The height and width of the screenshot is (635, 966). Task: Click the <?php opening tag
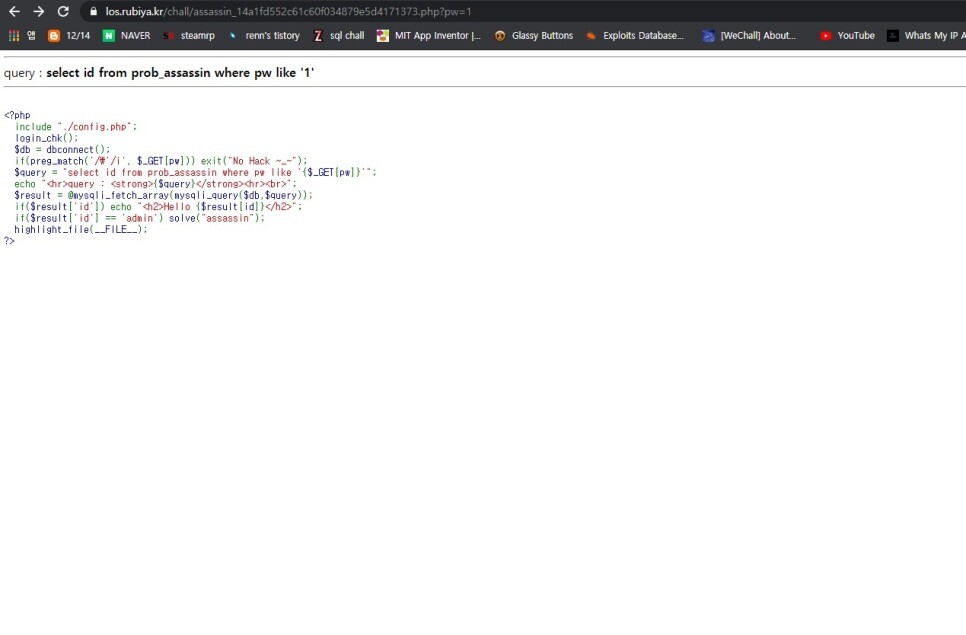17,115
